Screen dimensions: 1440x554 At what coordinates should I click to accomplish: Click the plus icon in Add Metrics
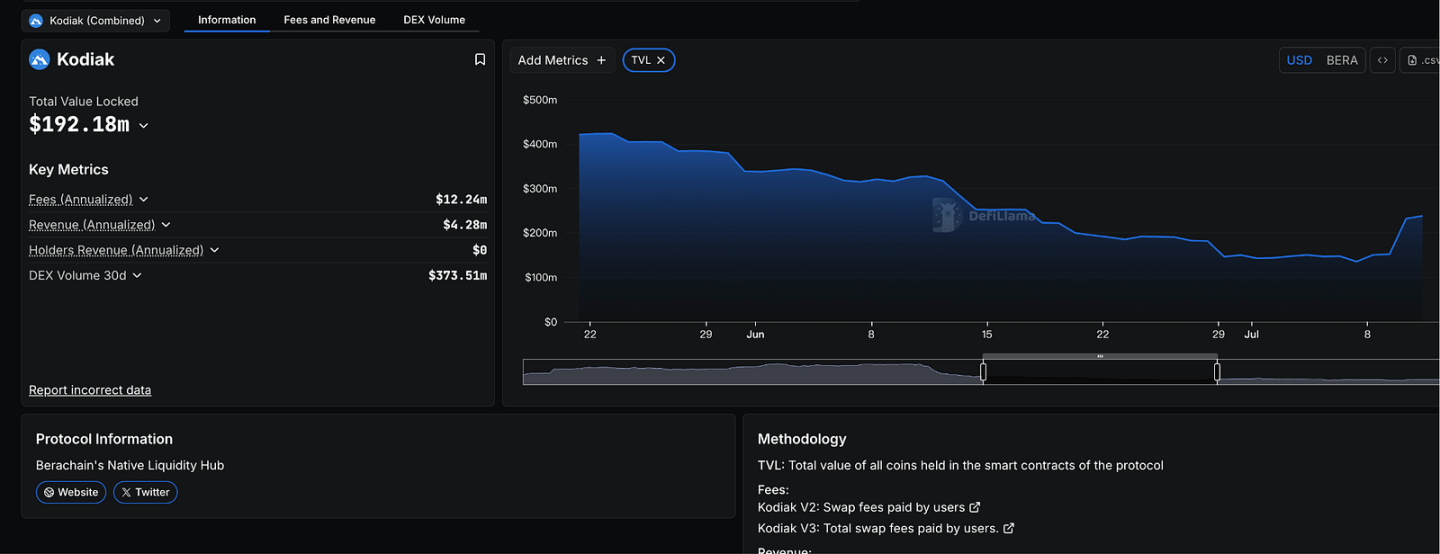[x=601, y=60]
